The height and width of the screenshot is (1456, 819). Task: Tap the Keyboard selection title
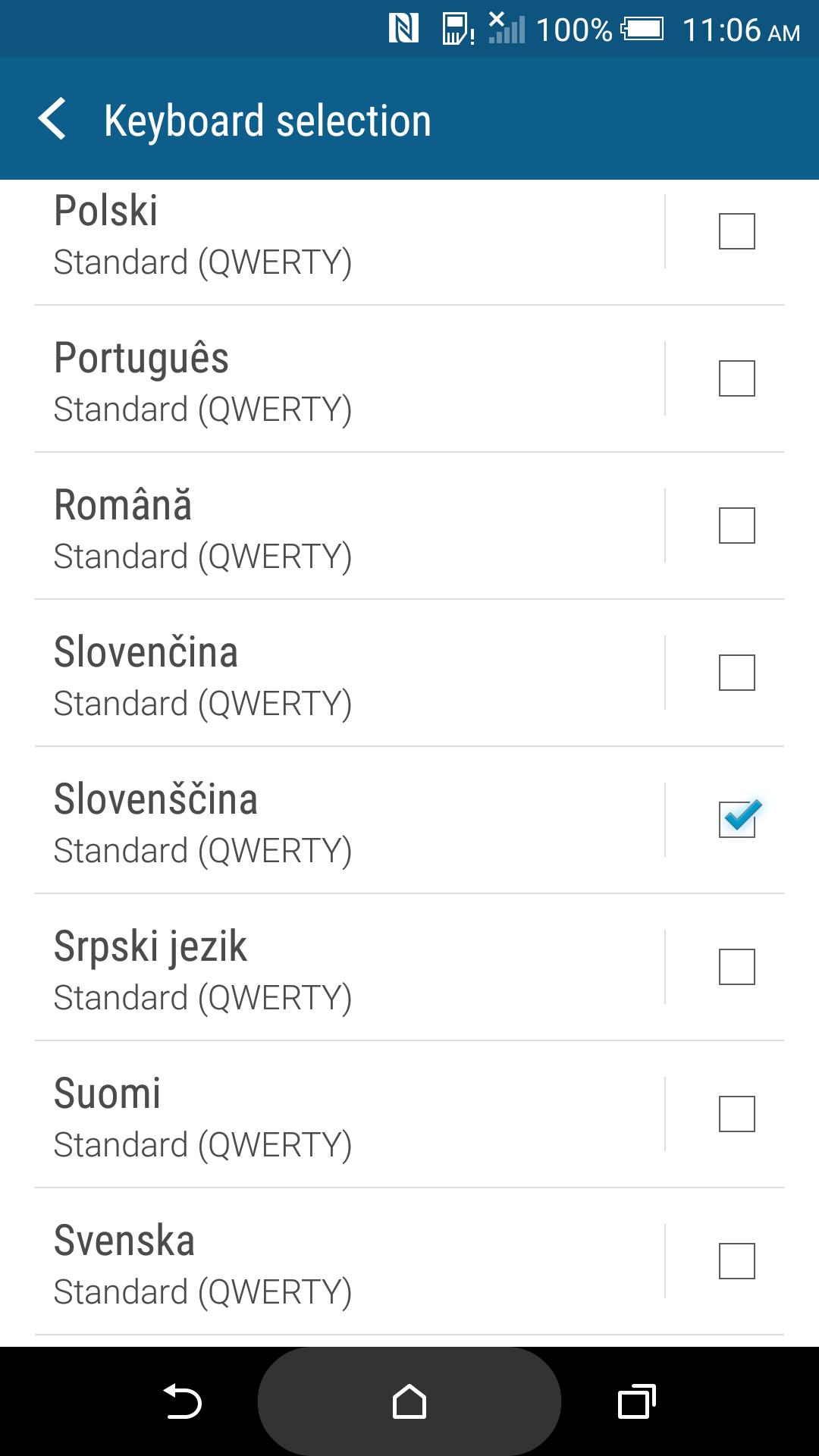coord(268,121)
